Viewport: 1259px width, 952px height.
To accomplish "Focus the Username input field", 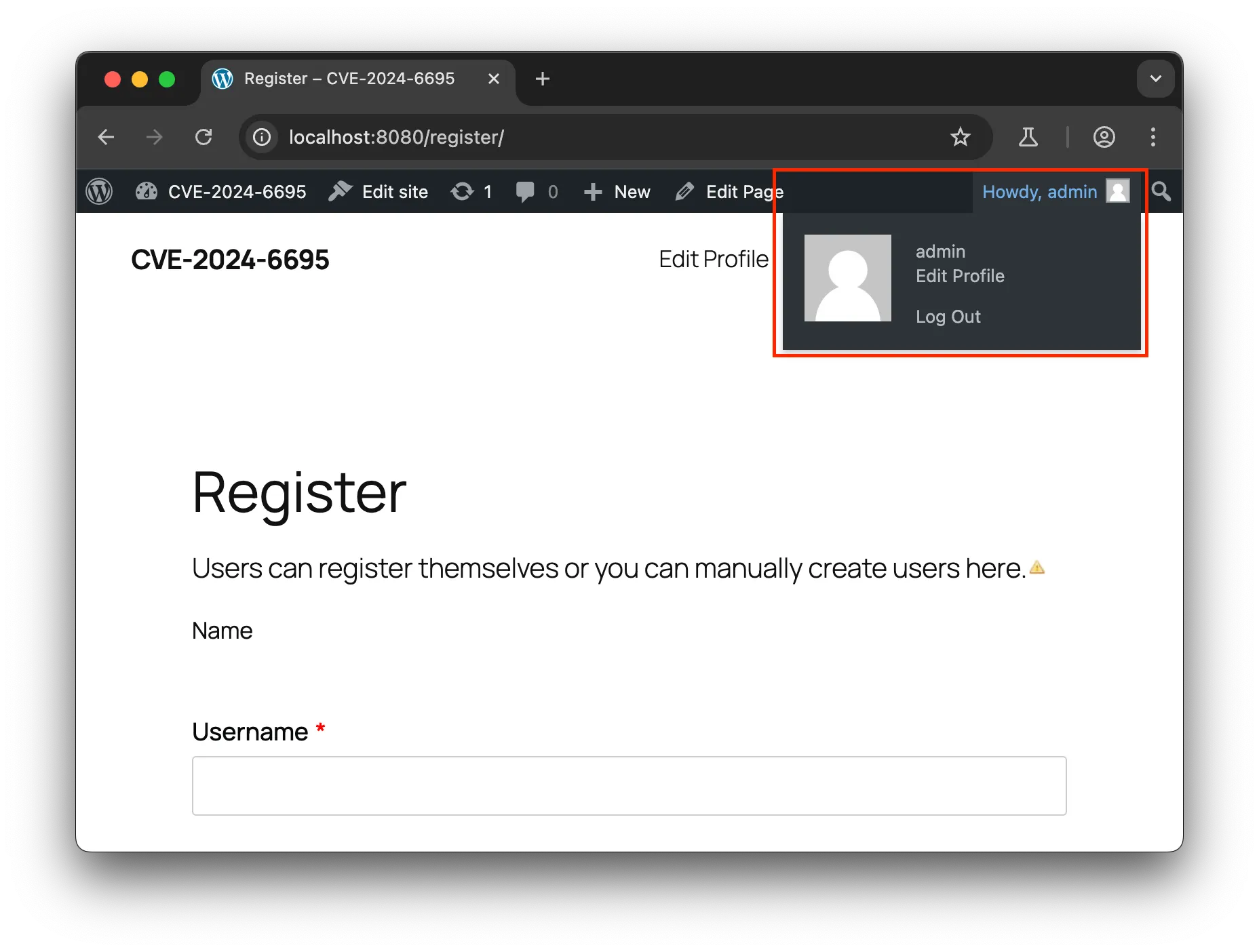I will pos(629,786).
